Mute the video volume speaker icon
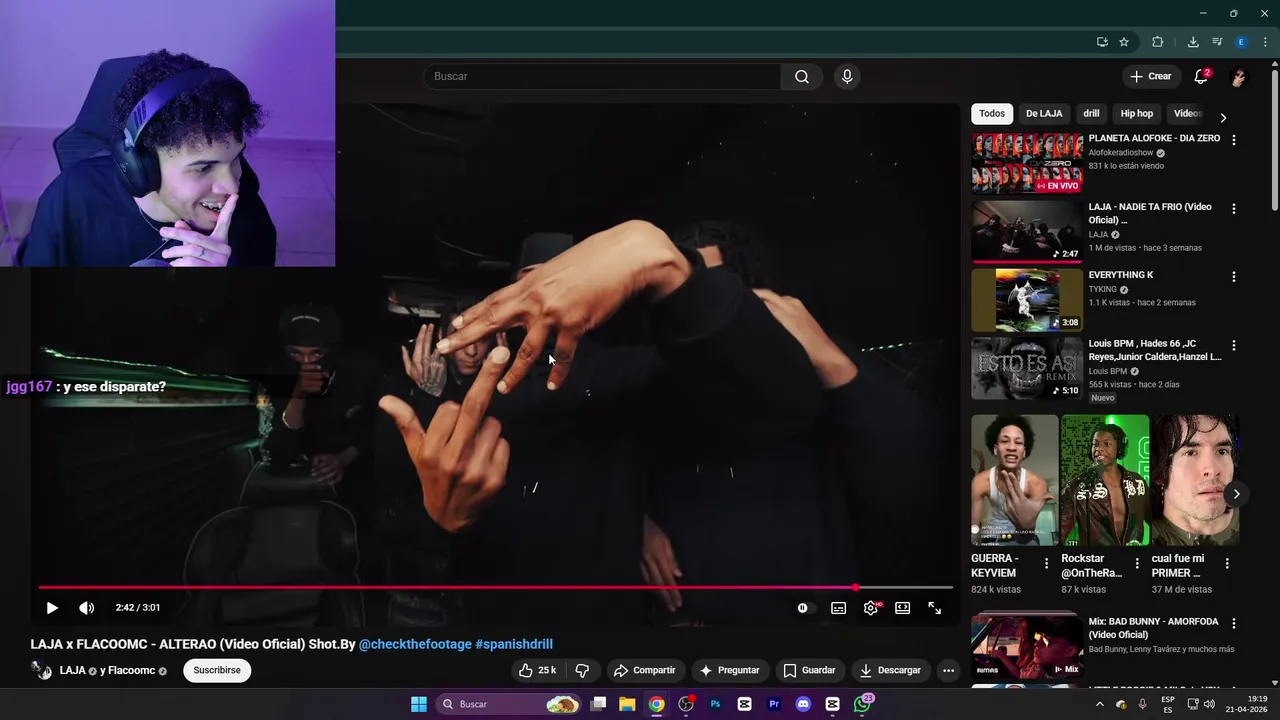 (x=87, y=608)
